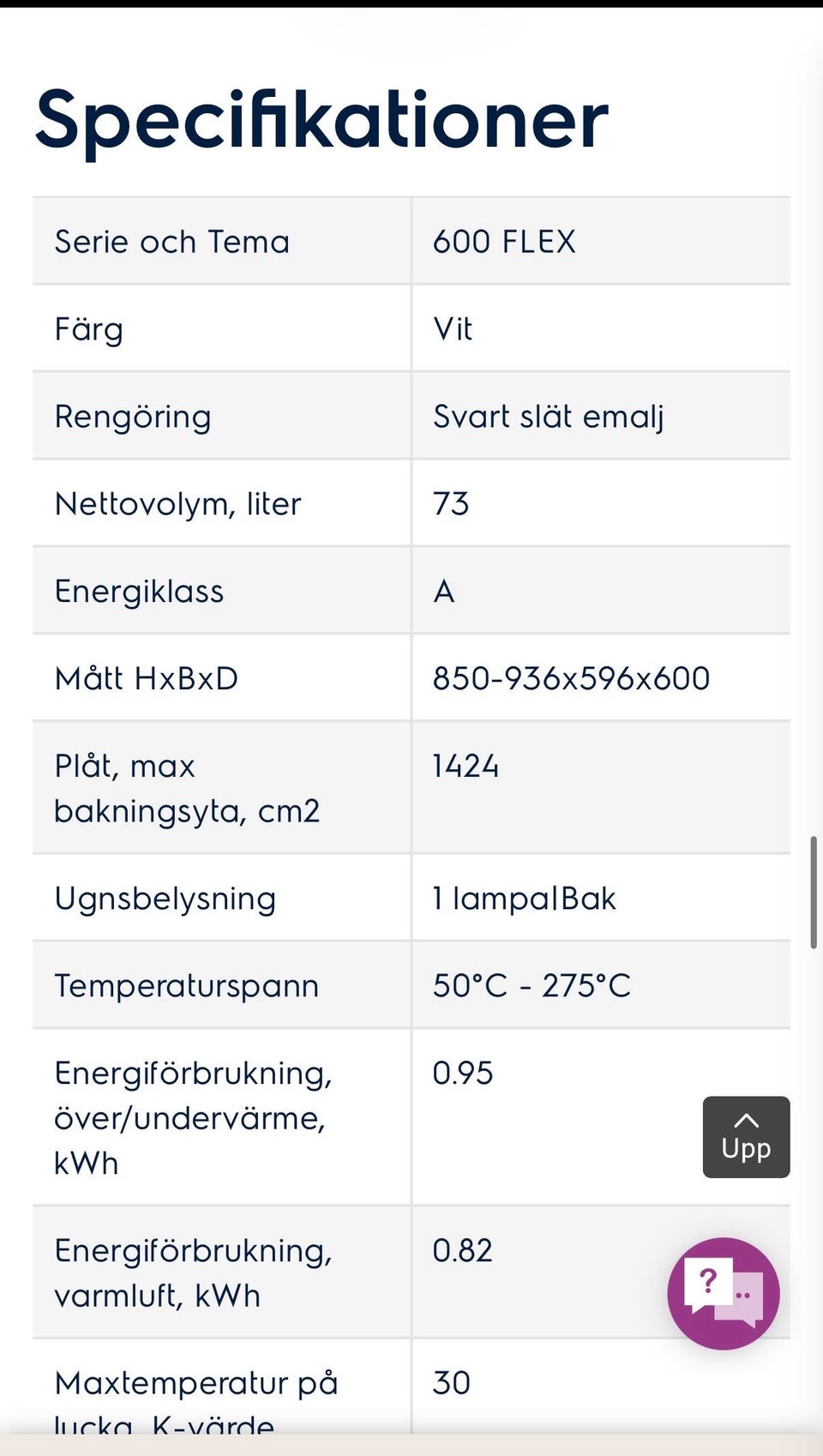Click the Nettovolym, liter label
The height and width of the screenshot is (1456, 823).
[x=178, y=504]
